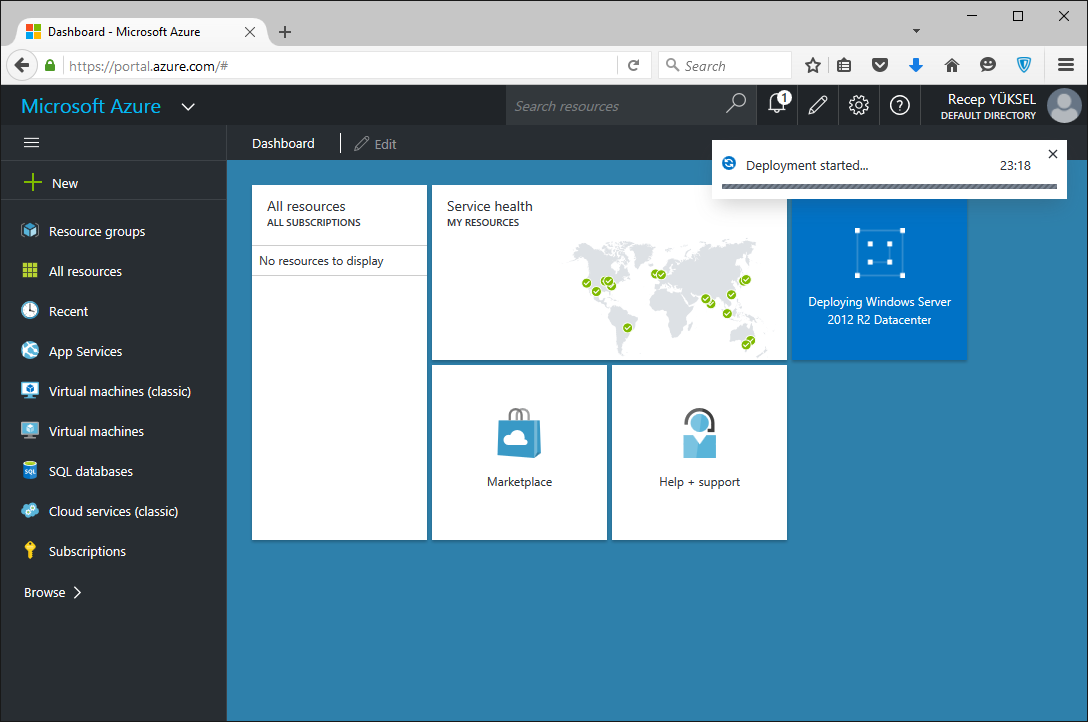Open a new browser tab
Image resolution: width=1088 pixels, height=722 pixels.
click(x=284, y=32)
